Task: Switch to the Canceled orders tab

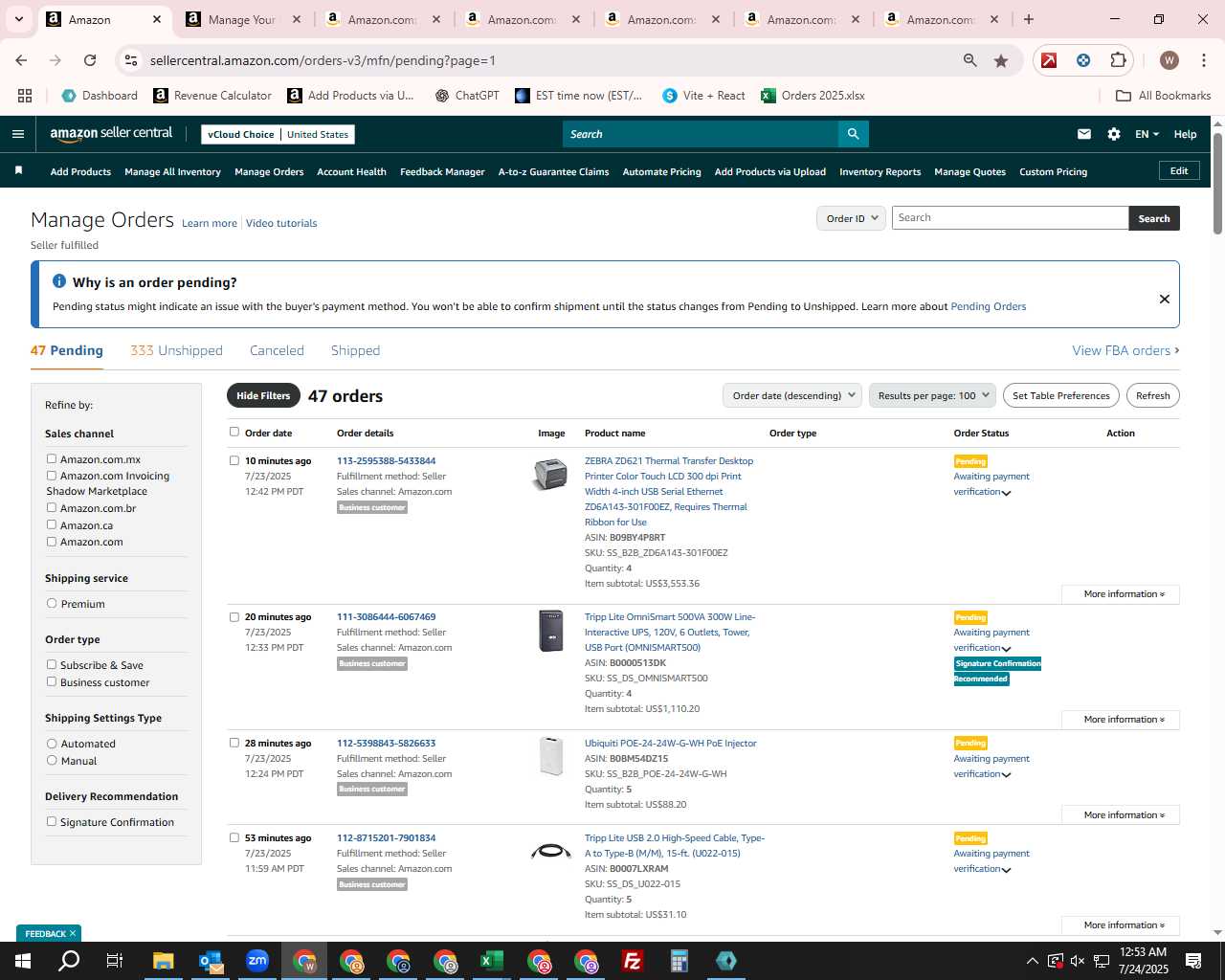Action: (x=277, y=350)
